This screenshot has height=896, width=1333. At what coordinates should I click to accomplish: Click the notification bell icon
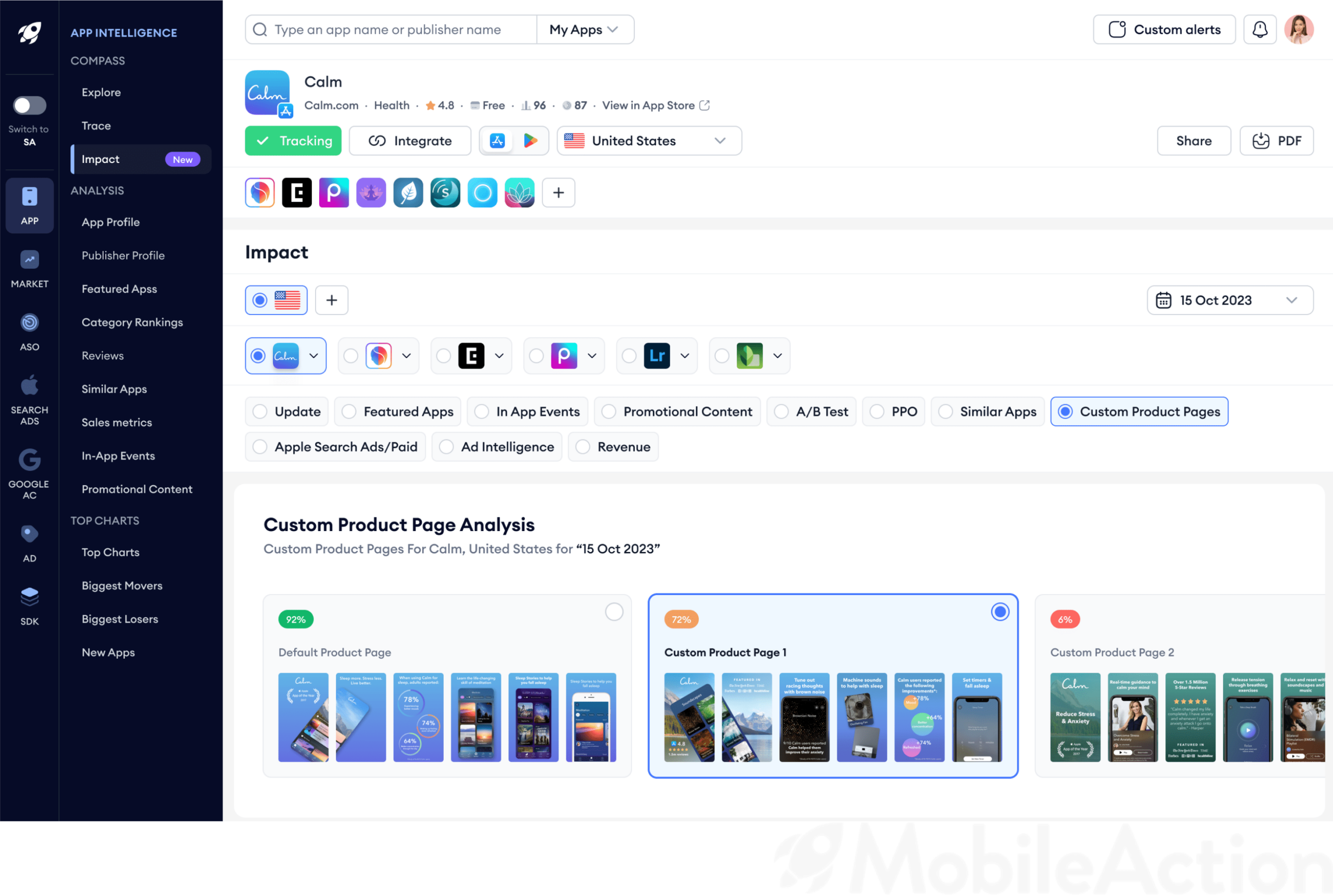pos(1260,29)
